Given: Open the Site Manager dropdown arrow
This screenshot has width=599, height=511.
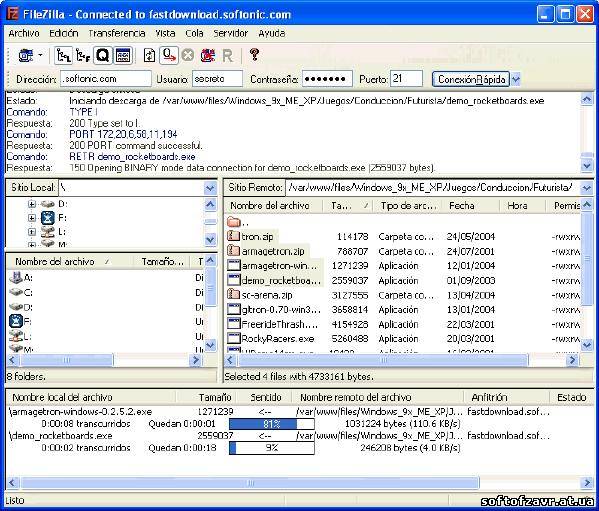Looking at the screenshot, I should click(x=40, y=56).
